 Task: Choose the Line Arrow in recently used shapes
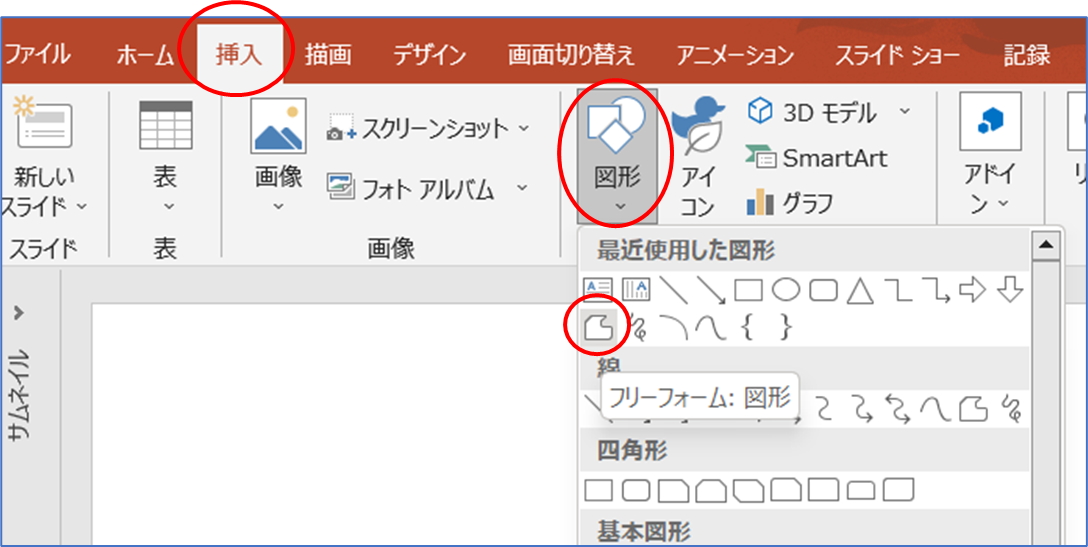[x=711, y=289]
